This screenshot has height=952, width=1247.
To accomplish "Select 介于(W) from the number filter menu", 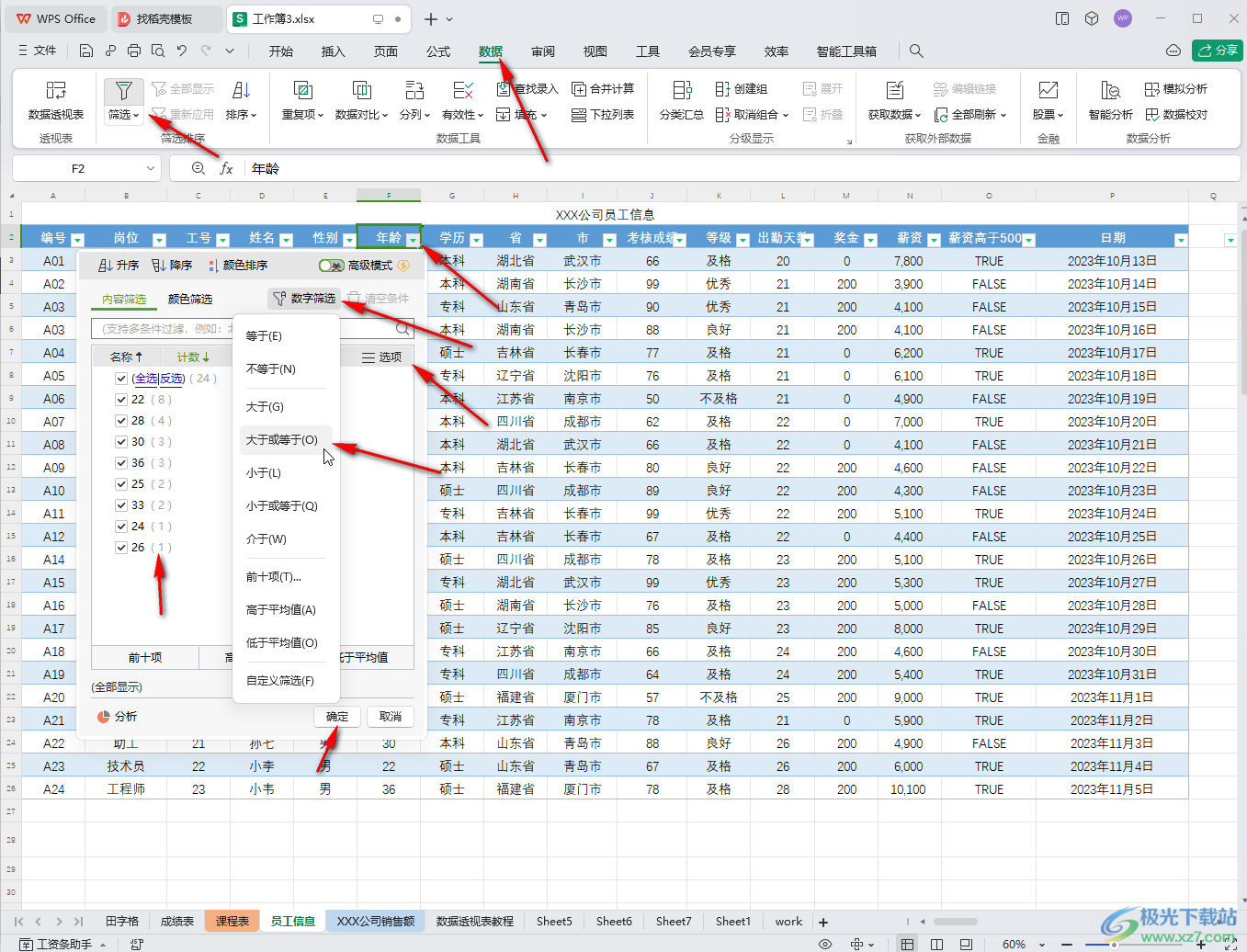I will (266, 539).
